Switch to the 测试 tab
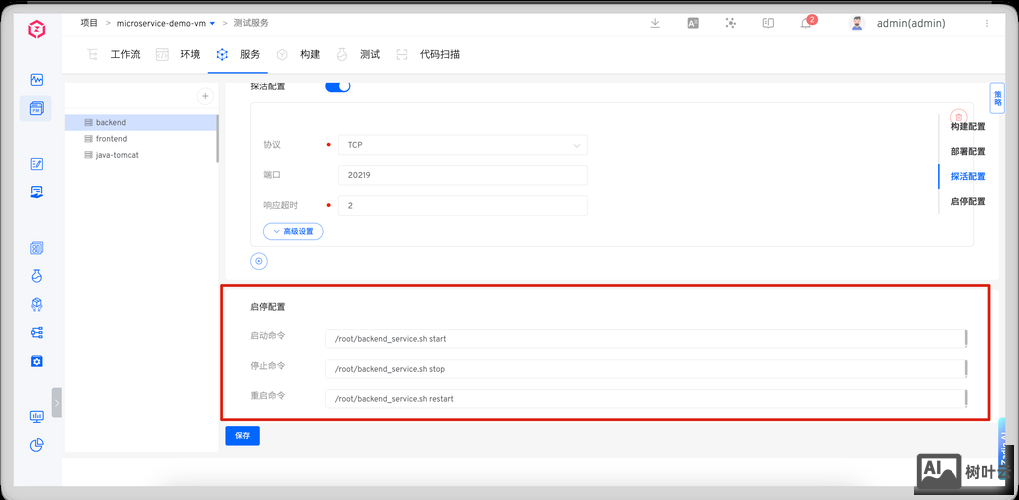The width and height of the screenshot is (1019, 500). coord(358,55)
